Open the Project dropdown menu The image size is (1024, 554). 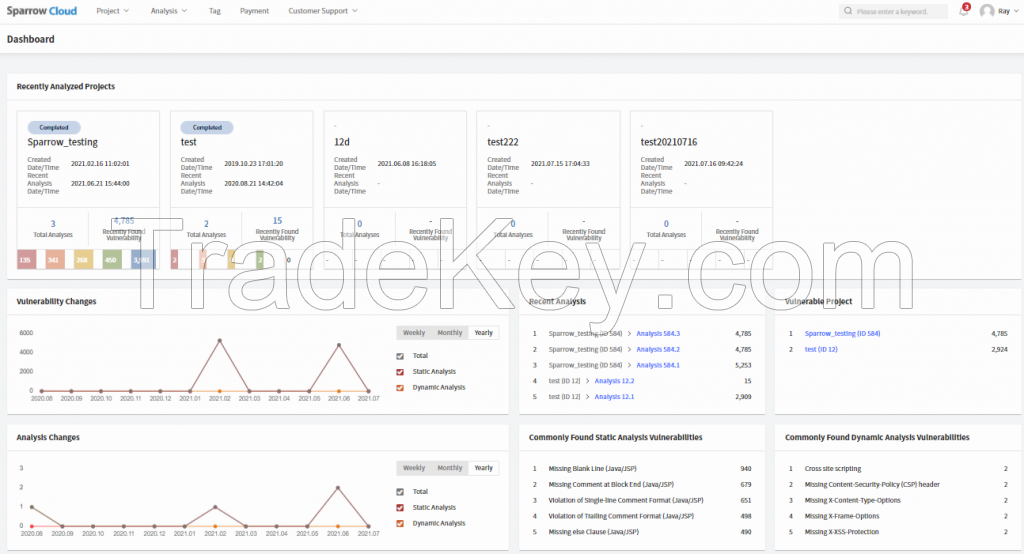pos(112,11)
